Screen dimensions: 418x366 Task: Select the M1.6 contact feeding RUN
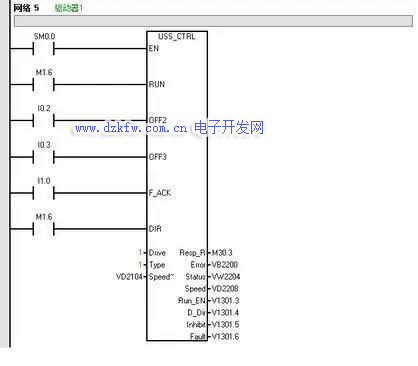click(44, 85)
